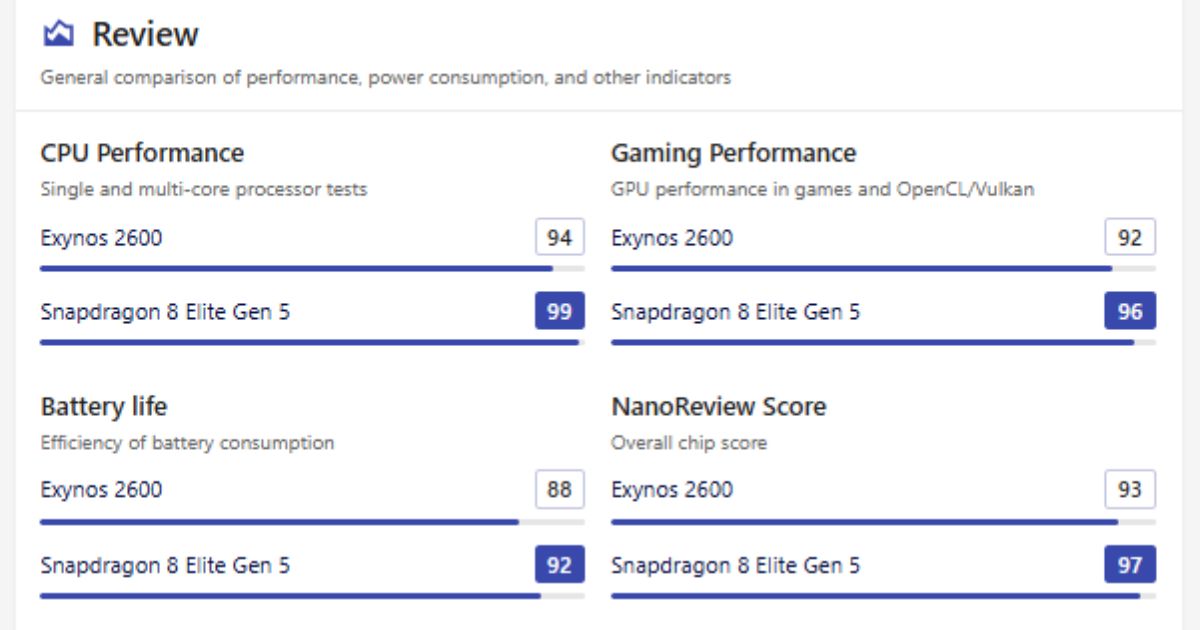1200x630 pixels.
Task: Select the Battery life 88 score badge
Action: click(x=562, y=489)
